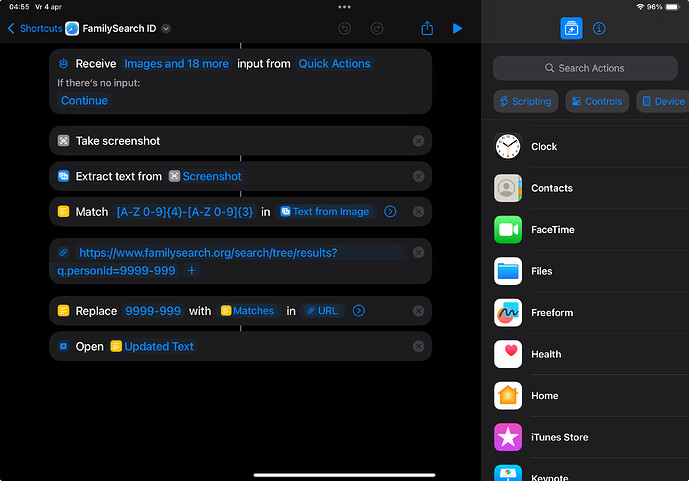
Task: Click the URL action link icon
Action: [64, 253]
